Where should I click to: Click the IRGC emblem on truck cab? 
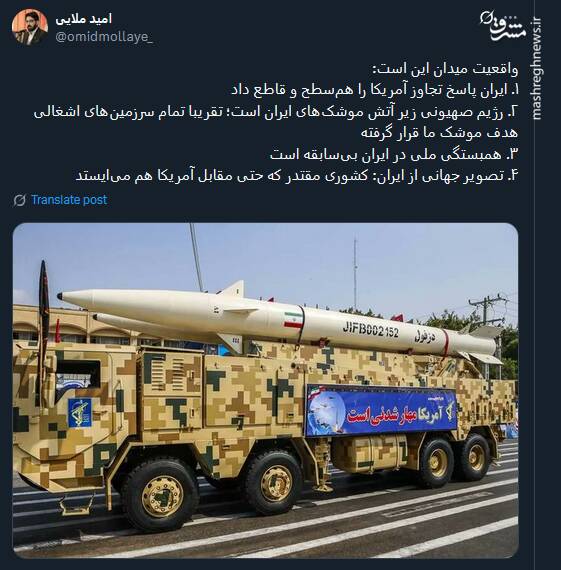tap(79, 413)
